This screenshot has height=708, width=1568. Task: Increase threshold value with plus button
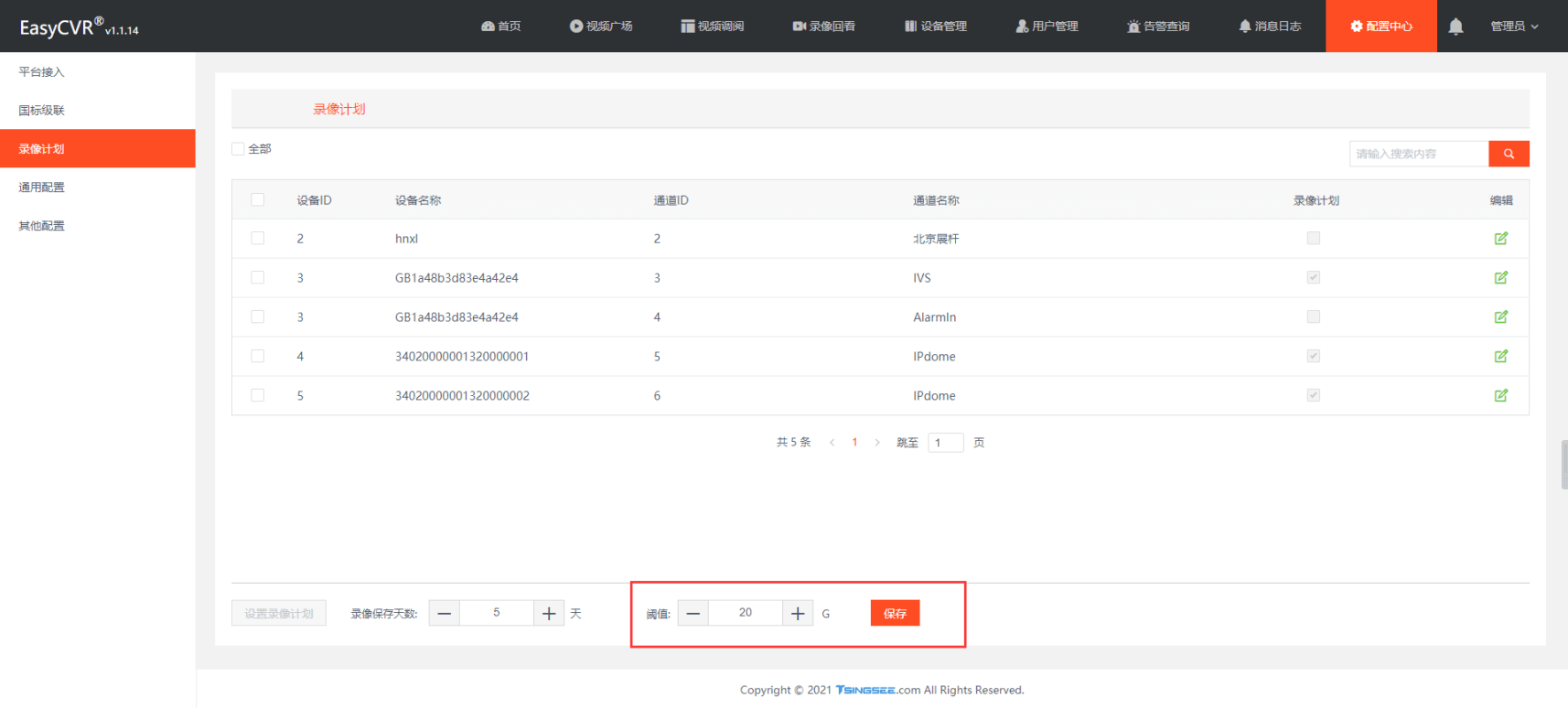pyautogui.click(x=798, y=613)
